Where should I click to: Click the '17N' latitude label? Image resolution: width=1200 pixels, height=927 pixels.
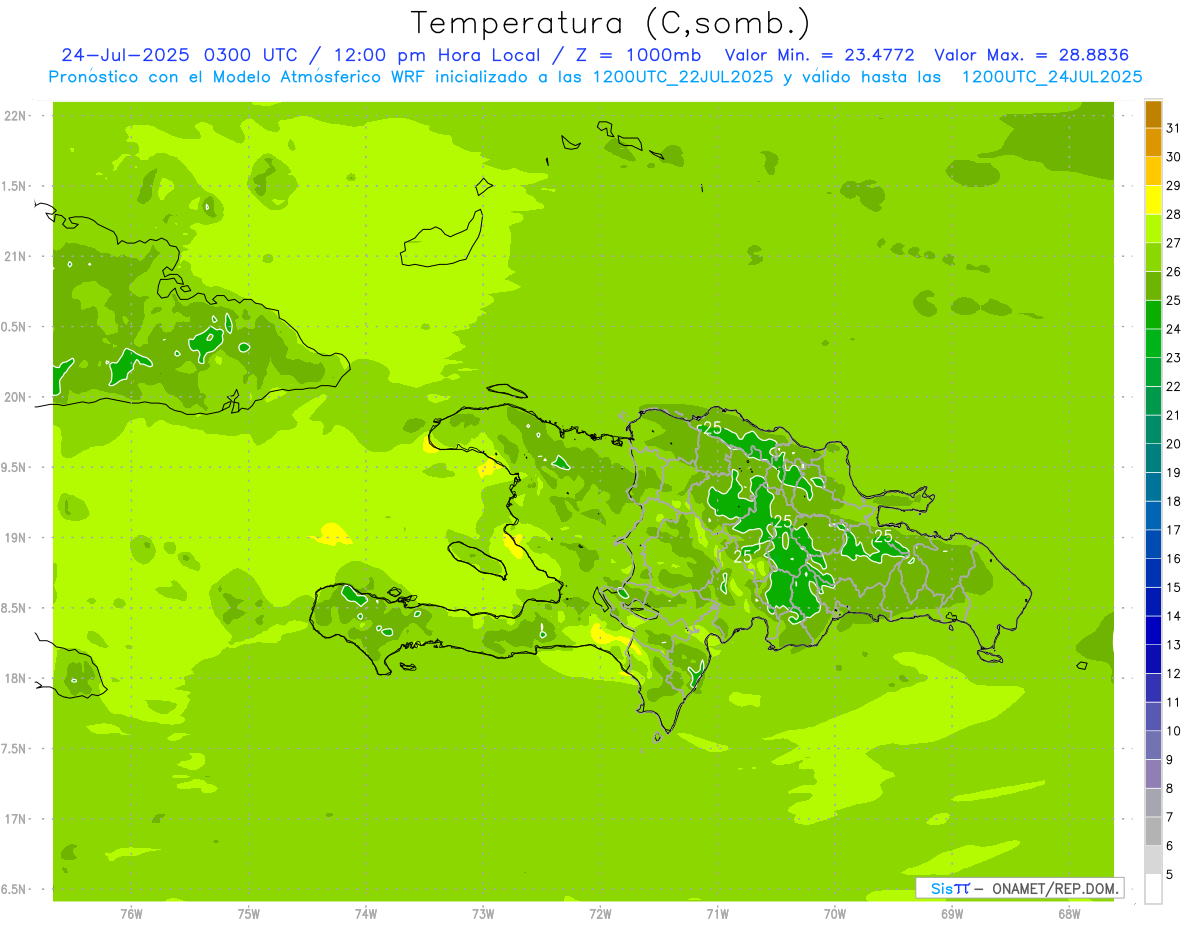pyautogui.click(x=14, y=819)
